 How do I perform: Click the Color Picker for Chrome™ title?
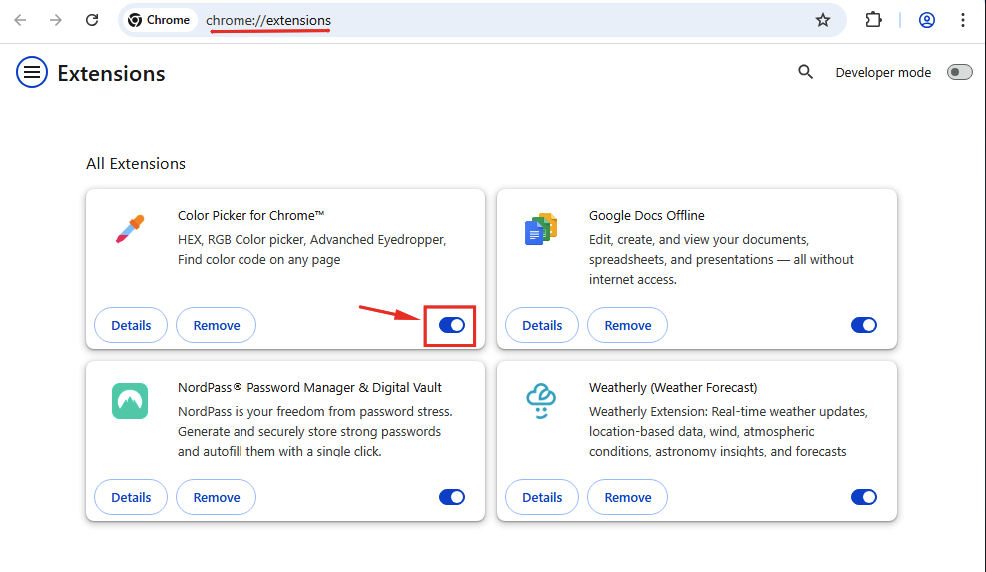[251, 216]
